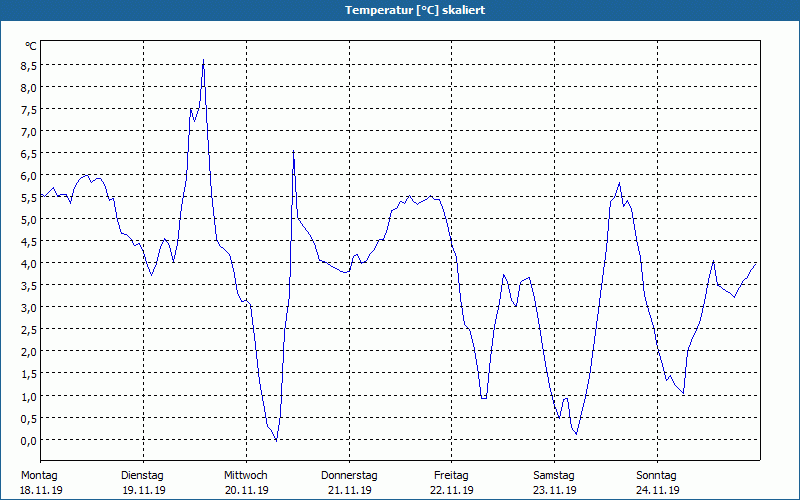This screenshot has height=500, width=800.
Task: Click the 'Freitag' day label
Action: [451, 476]
